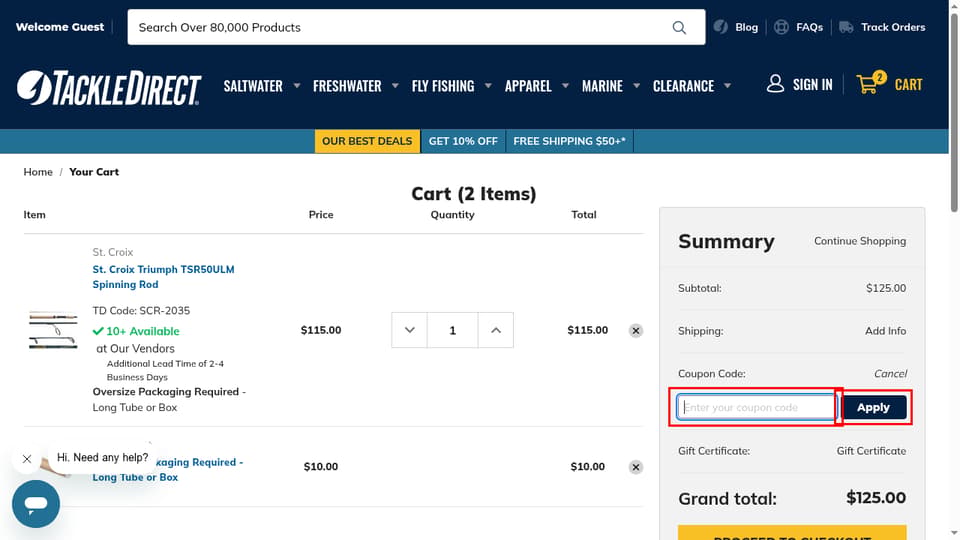Expand the Clearance dropdown arrow
The width and height of the screenshot is (960, 540).
pos(727,86)
